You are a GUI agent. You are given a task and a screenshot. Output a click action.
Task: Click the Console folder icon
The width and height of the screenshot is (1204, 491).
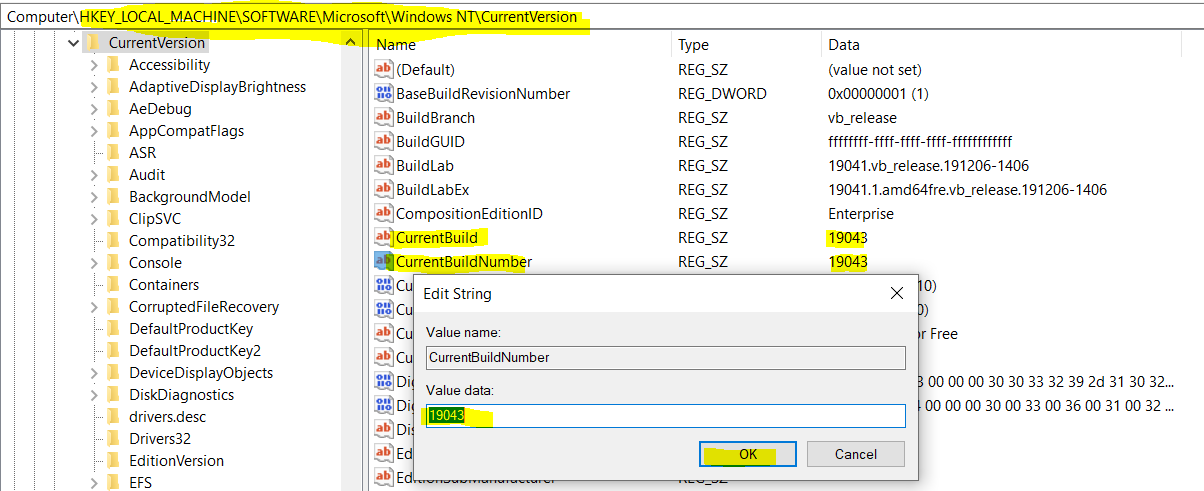[x=113, y=263]
